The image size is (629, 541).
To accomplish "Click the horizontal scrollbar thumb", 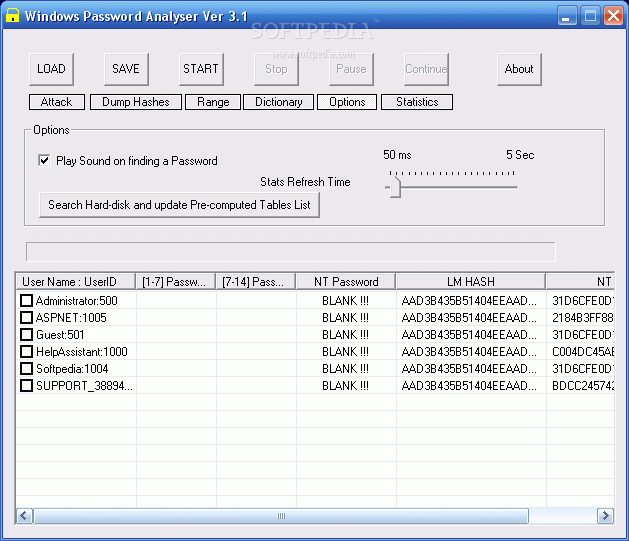I will [x=281, y=516].
